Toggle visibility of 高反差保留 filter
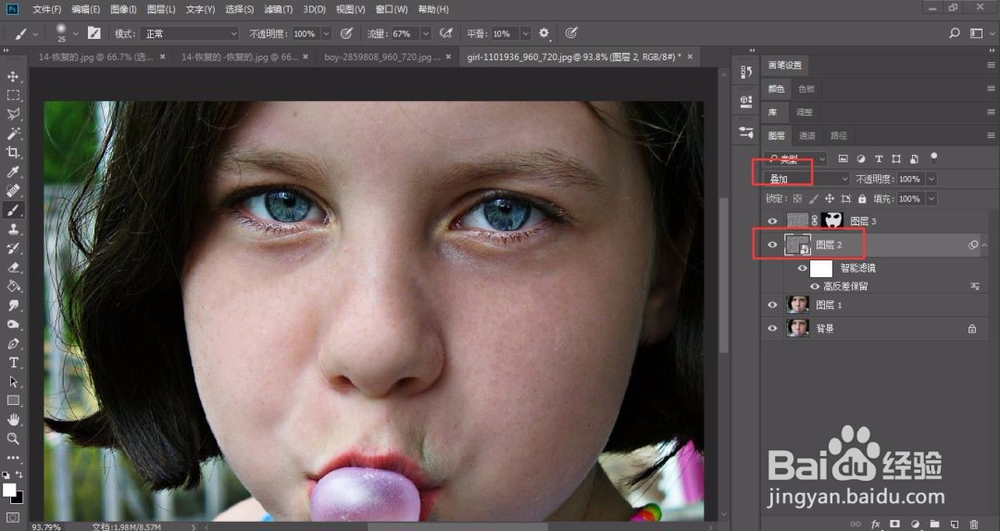This screenshot has width=1000, height=531. click(814, 287)
